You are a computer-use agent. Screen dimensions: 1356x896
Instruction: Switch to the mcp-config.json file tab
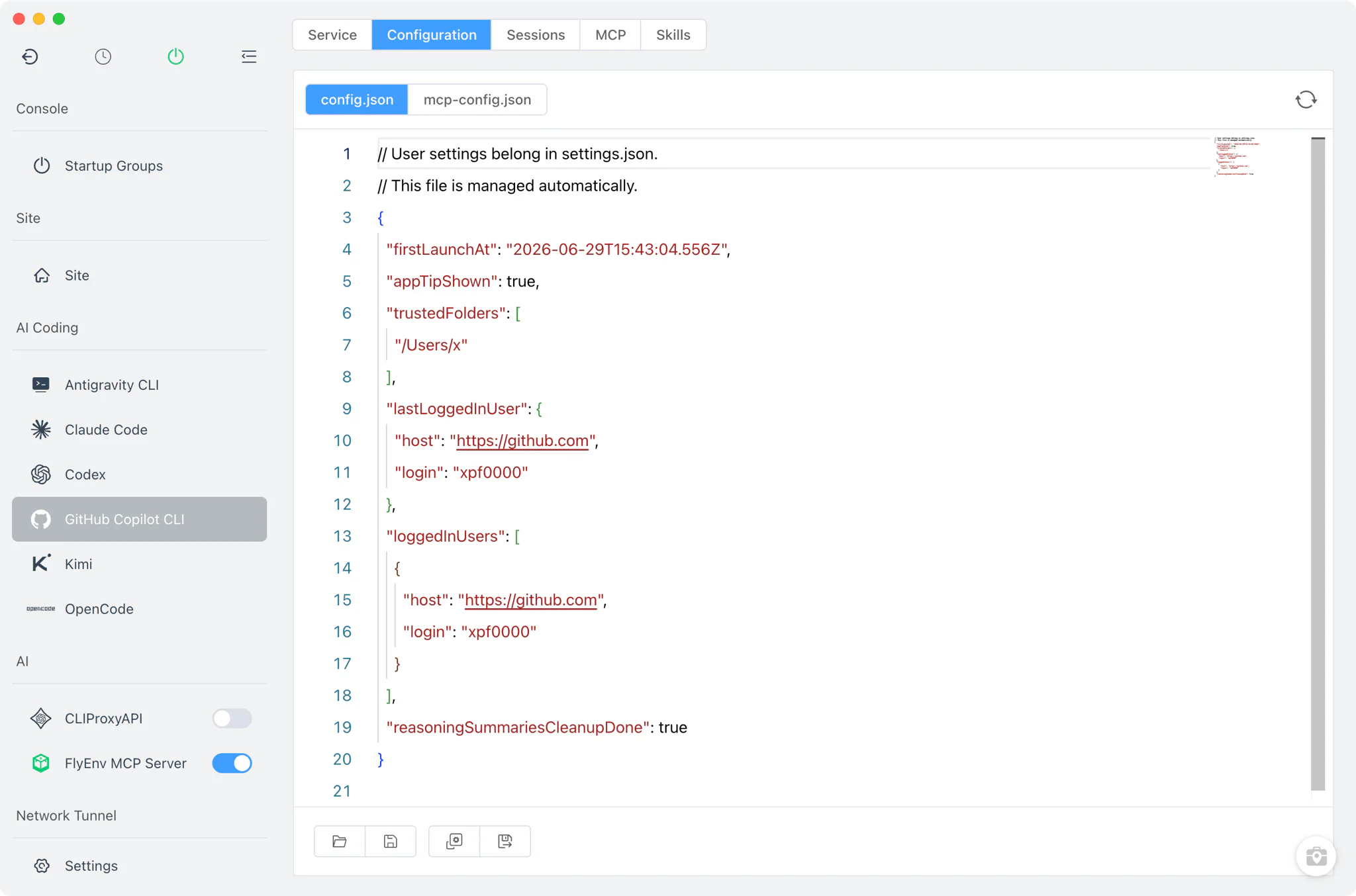[x=477, y=99]
